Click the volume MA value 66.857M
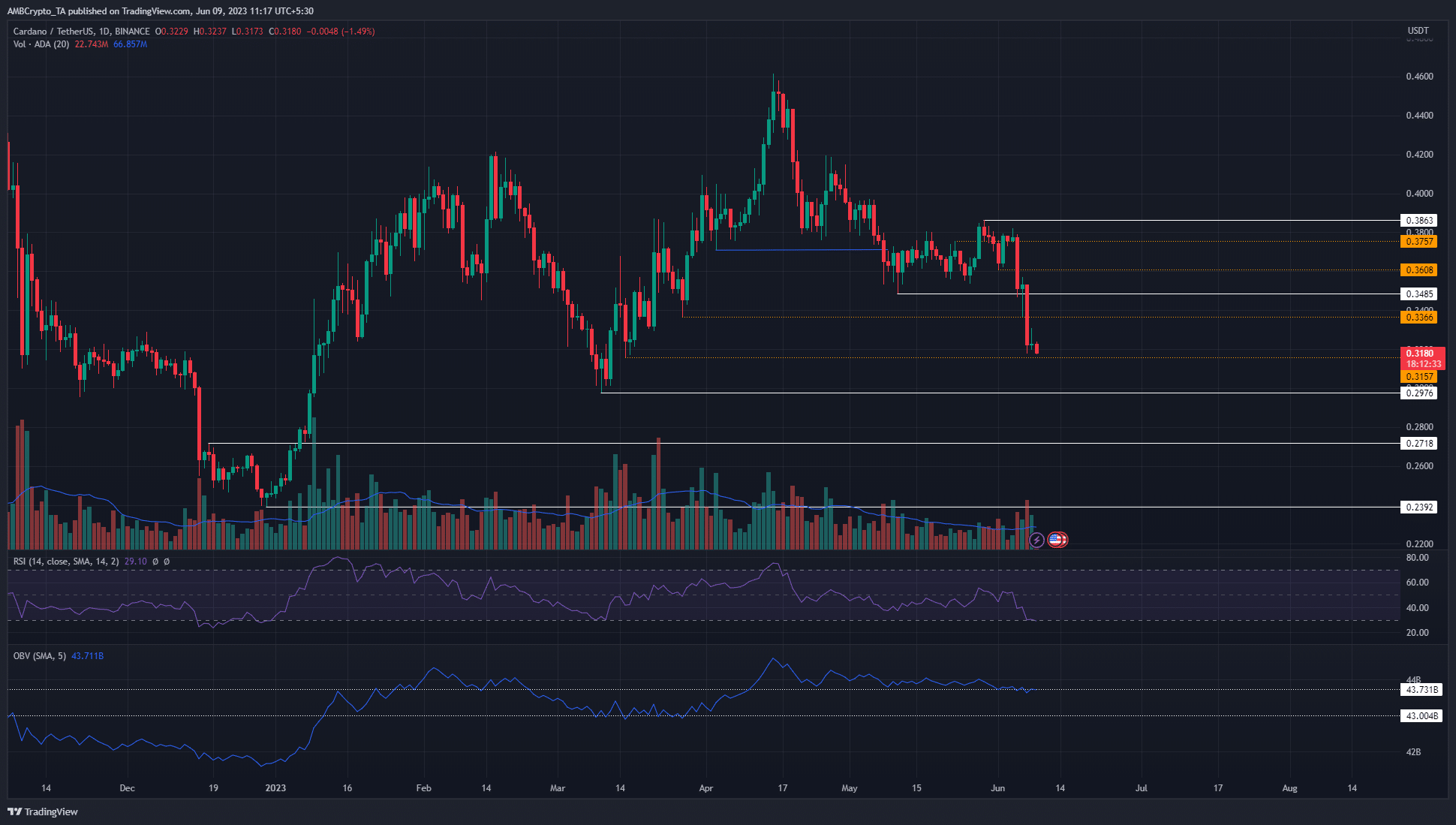 (131, 44)
